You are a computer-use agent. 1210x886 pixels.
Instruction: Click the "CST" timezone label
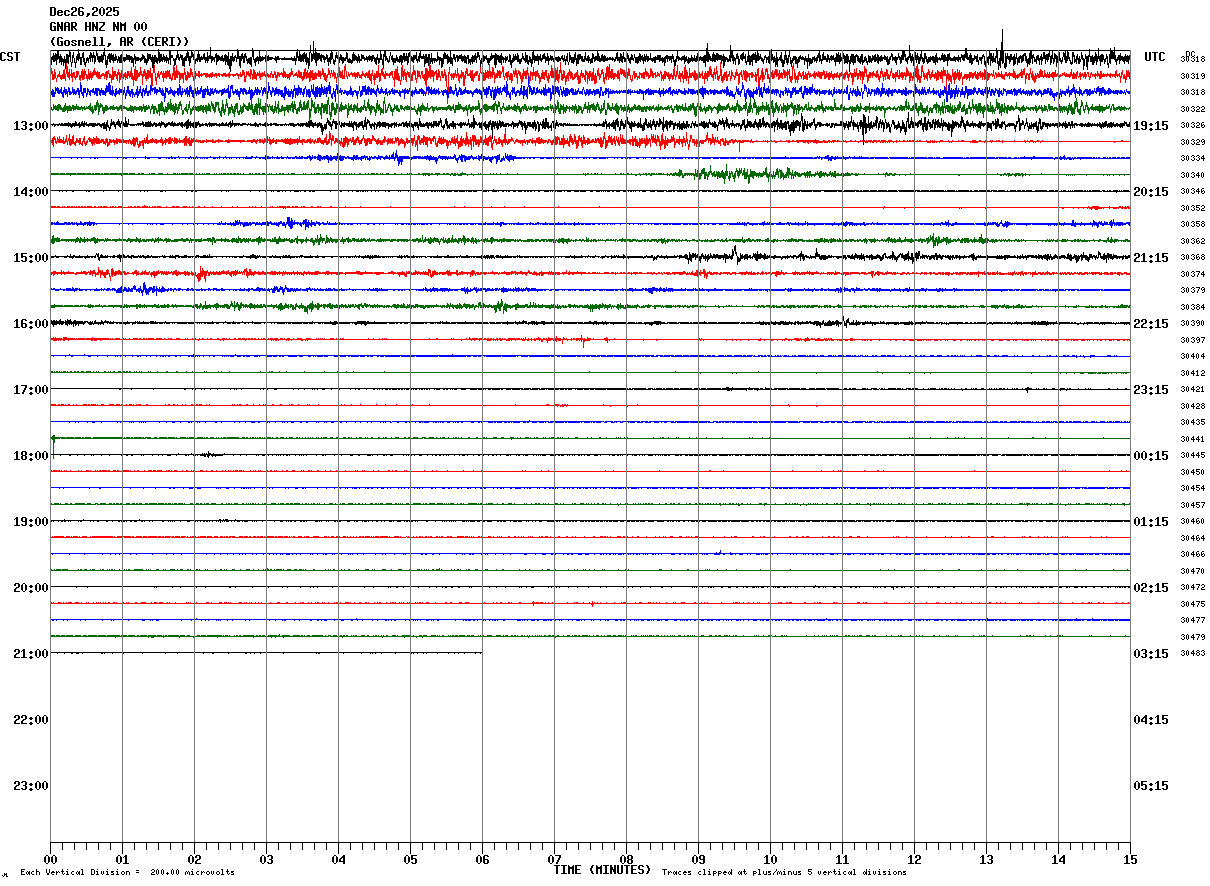tap(10, 57)
